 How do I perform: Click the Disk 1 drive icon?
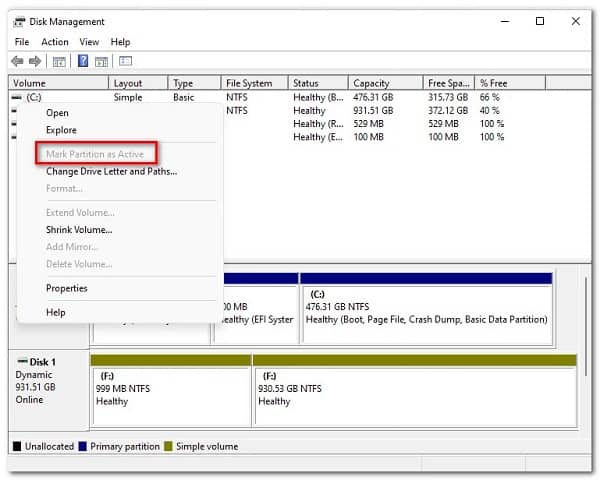point(23,361)
